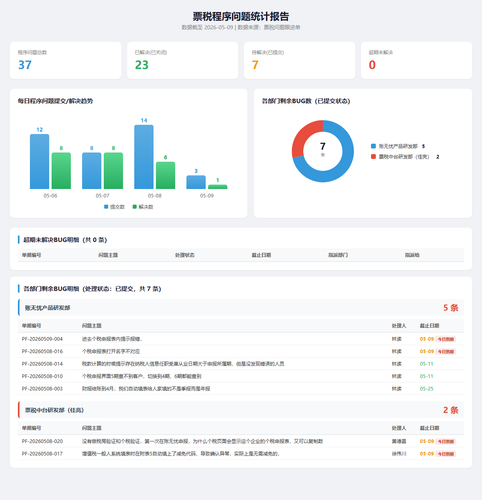Click the 05-09 deadline in PF-20260508-020 row
This screenshot has height=500, width=482.
(427, 441)
